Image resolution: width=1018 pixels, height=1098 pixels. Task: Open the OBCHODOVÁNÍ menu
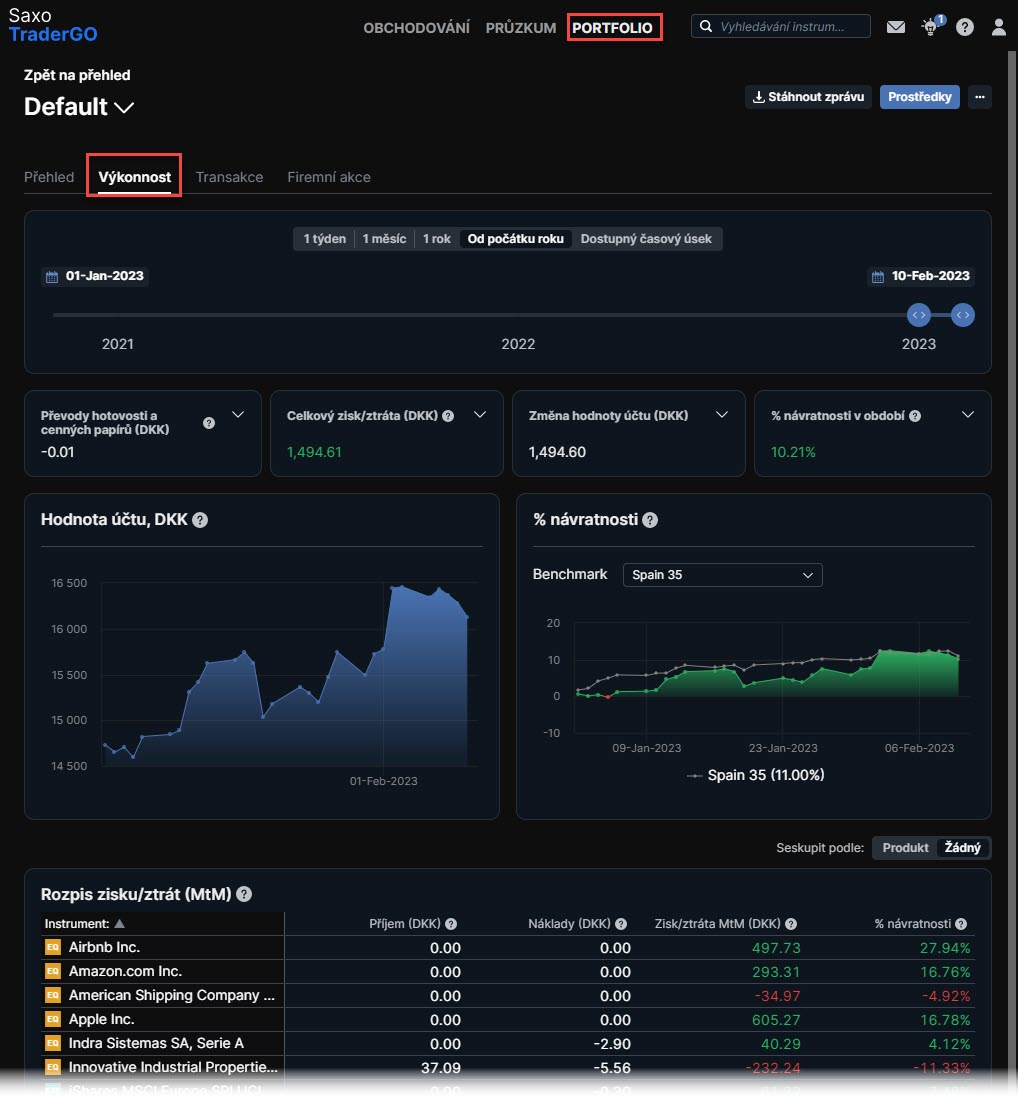point(416,27)
